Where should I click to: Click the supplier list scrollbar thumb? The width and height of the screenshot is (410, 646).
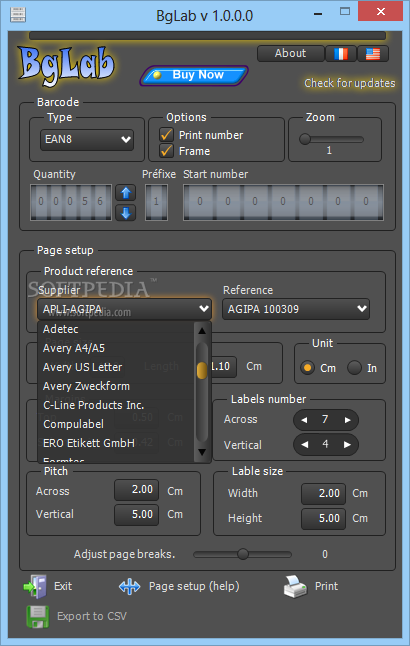[x=202, y=370]
